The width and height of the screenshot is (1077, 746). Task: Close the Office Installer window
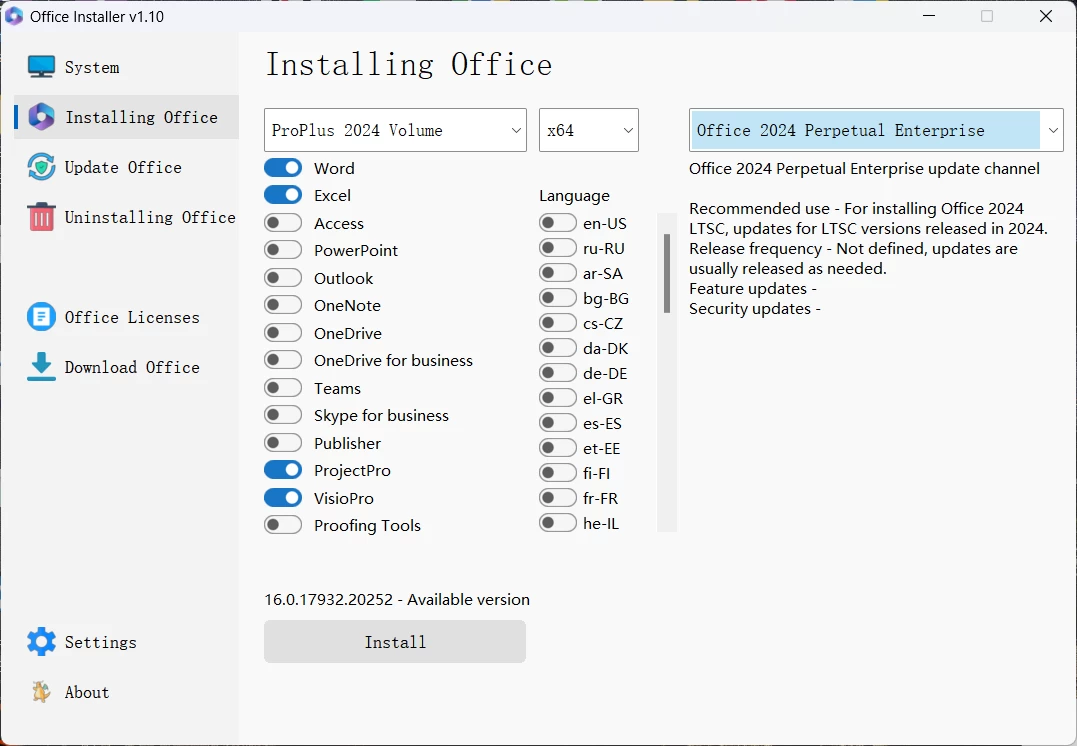pos(1045,16)
